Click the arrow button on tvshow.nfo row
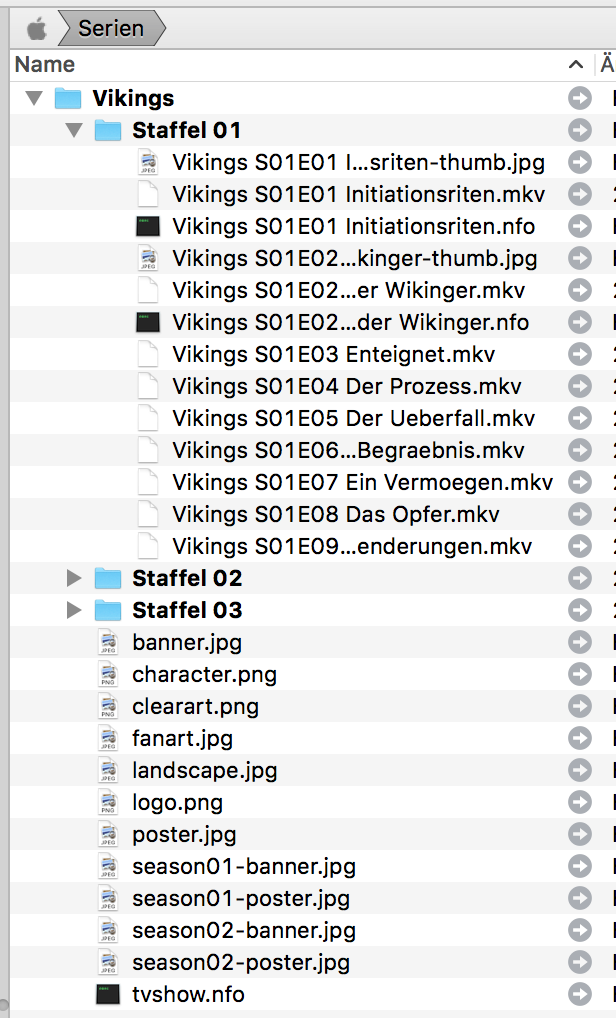 [580, 994]
